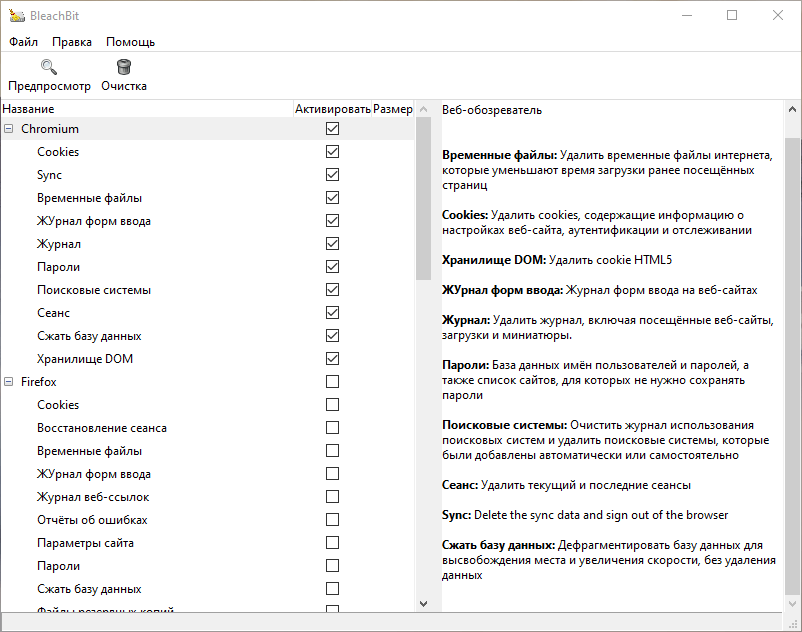The image size is (802, 632).
Task: Click the Очистка trash can icon
Action: 124,67
